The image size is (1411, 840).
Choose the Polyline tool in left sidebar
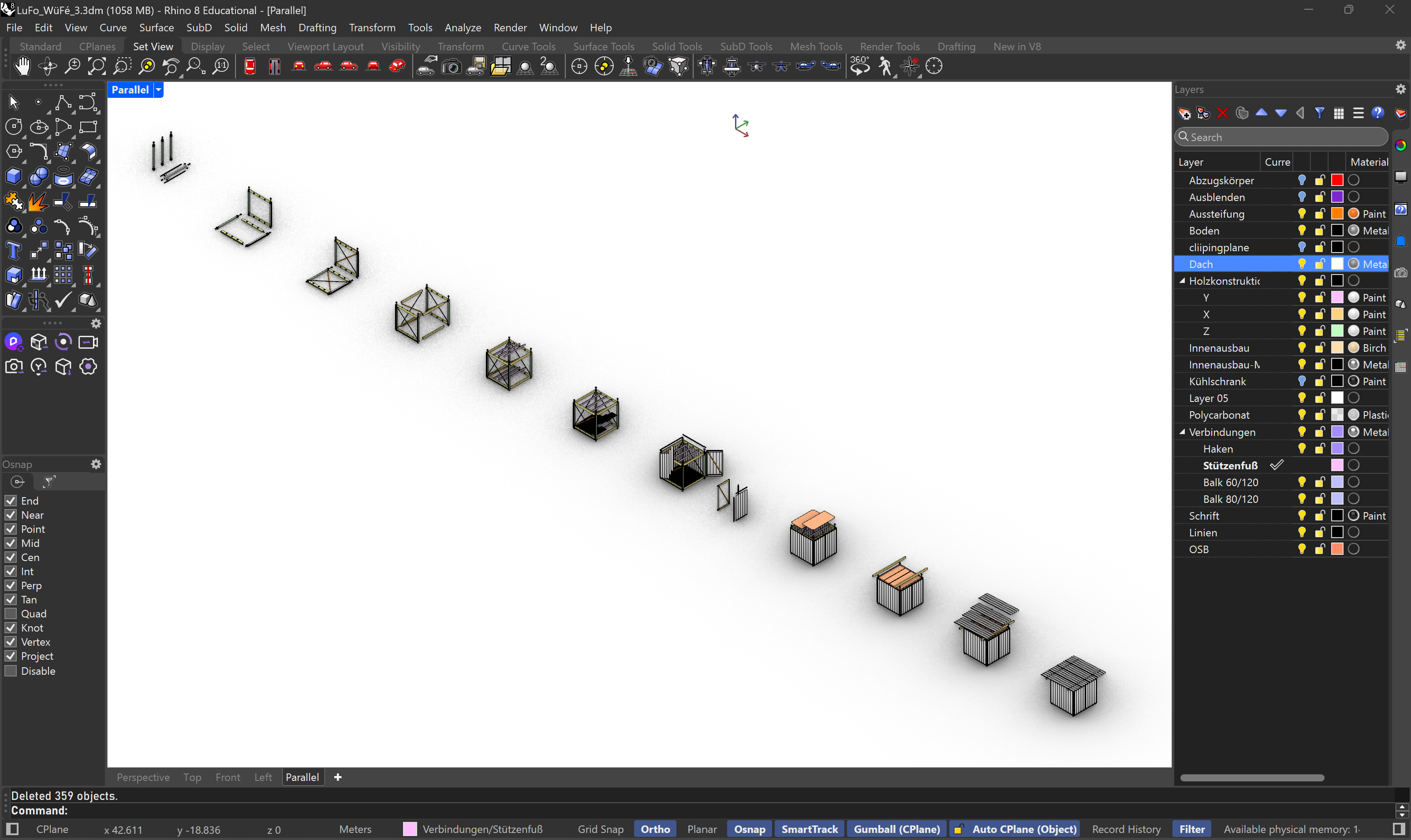pyautogui.click(x=63, y=102)
